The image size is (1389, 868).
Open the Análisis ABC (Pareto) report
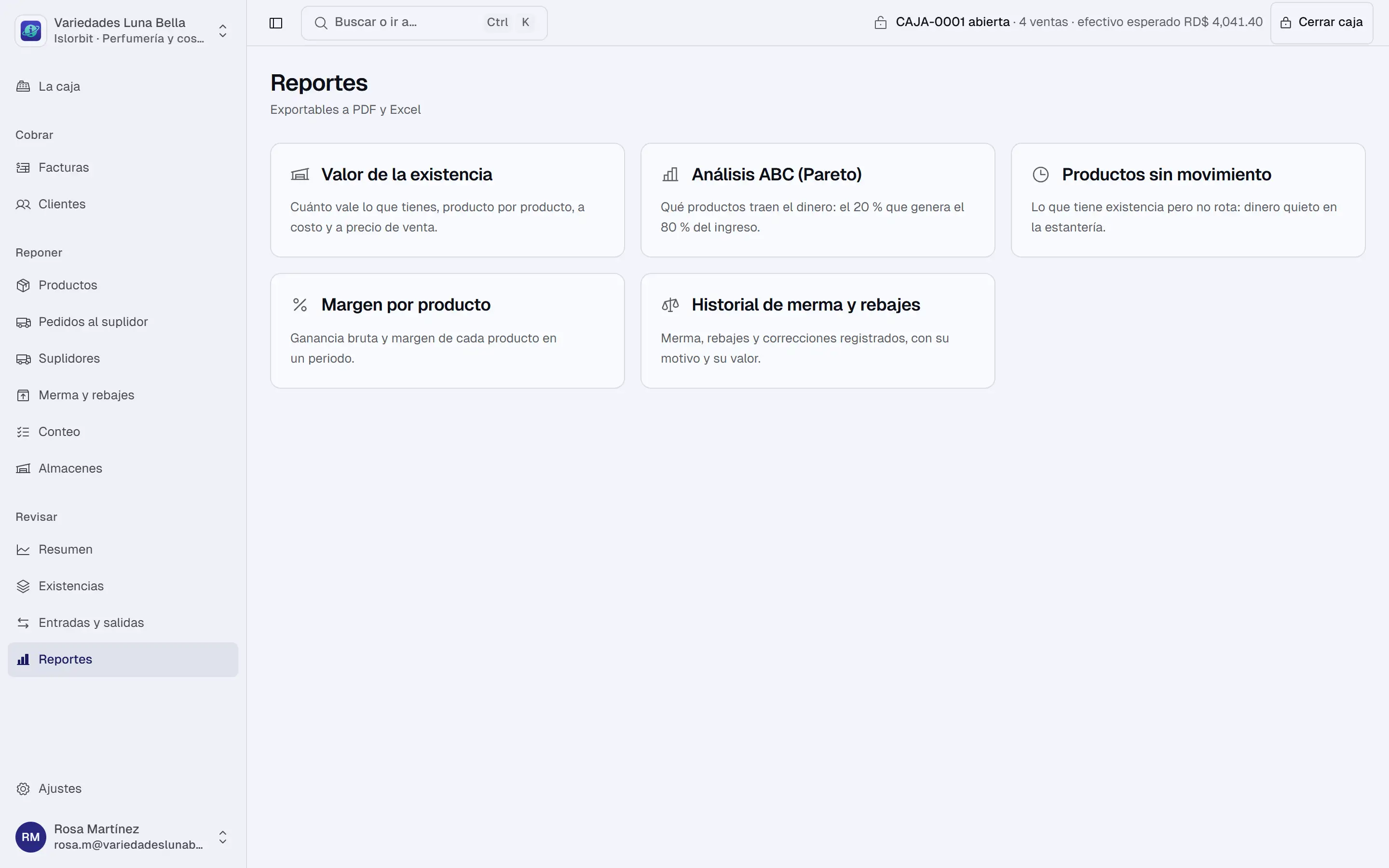click(817, 200)
